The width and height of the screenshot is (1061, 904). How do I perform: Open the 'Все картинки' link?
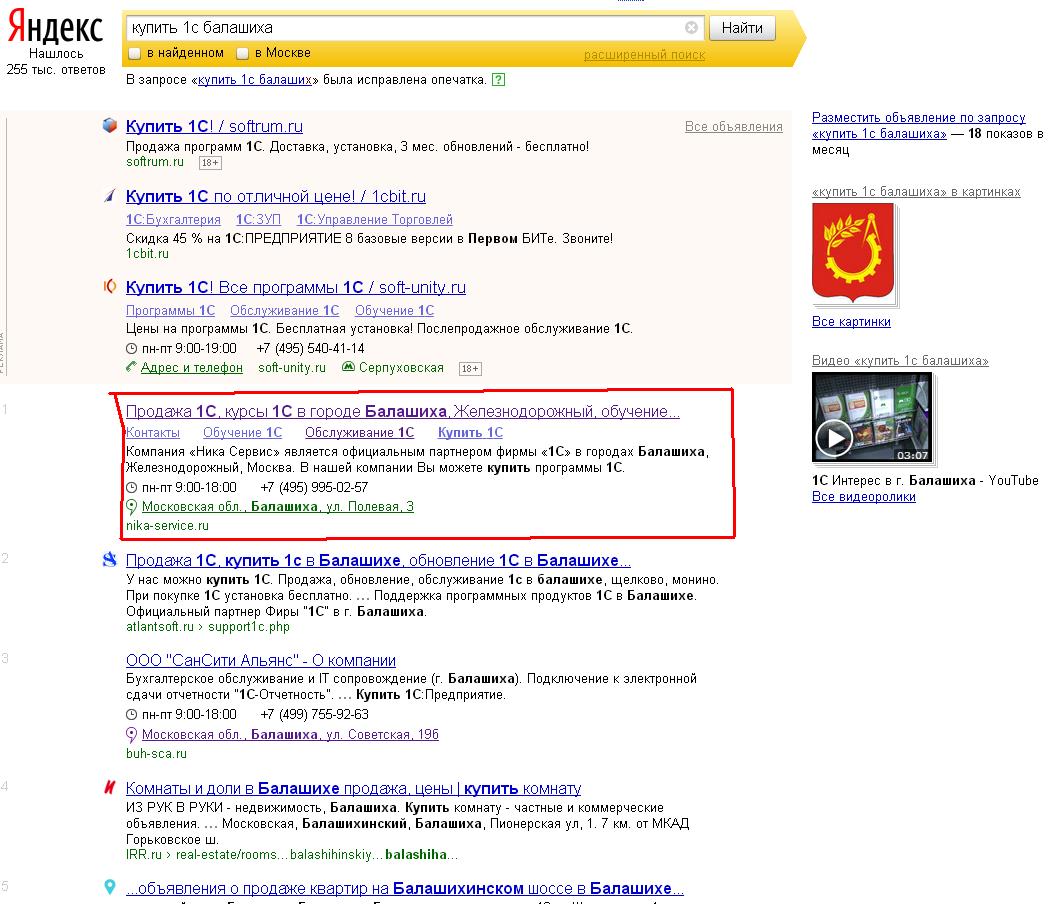tap(851, 322)
